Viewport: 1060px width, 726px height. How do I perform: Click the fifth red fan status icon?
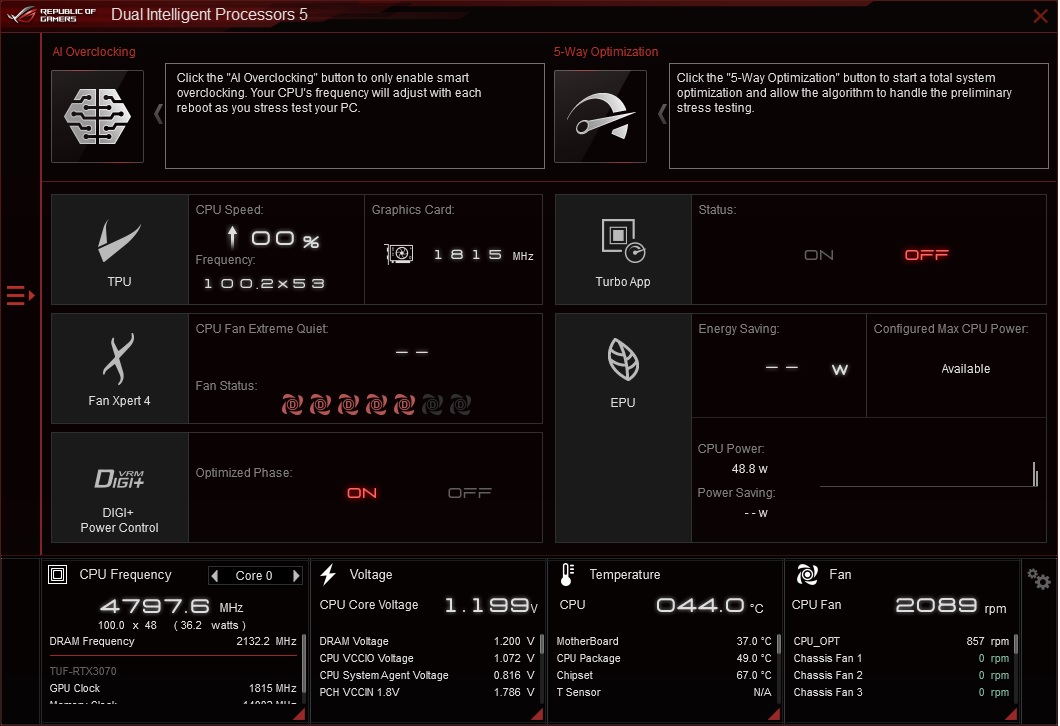(x=404, y=404)
